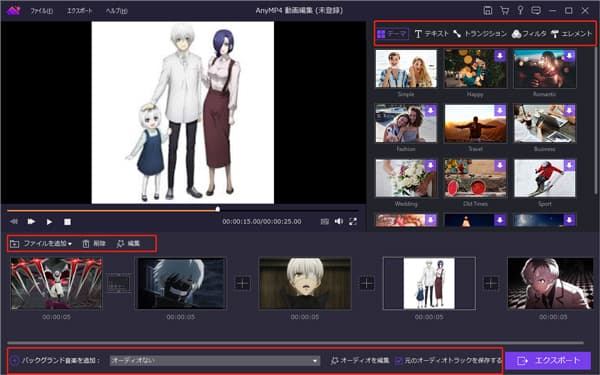Switch to the フィルタ tab
The height and width of the screenshot is (375, 600).
point(529,34)
